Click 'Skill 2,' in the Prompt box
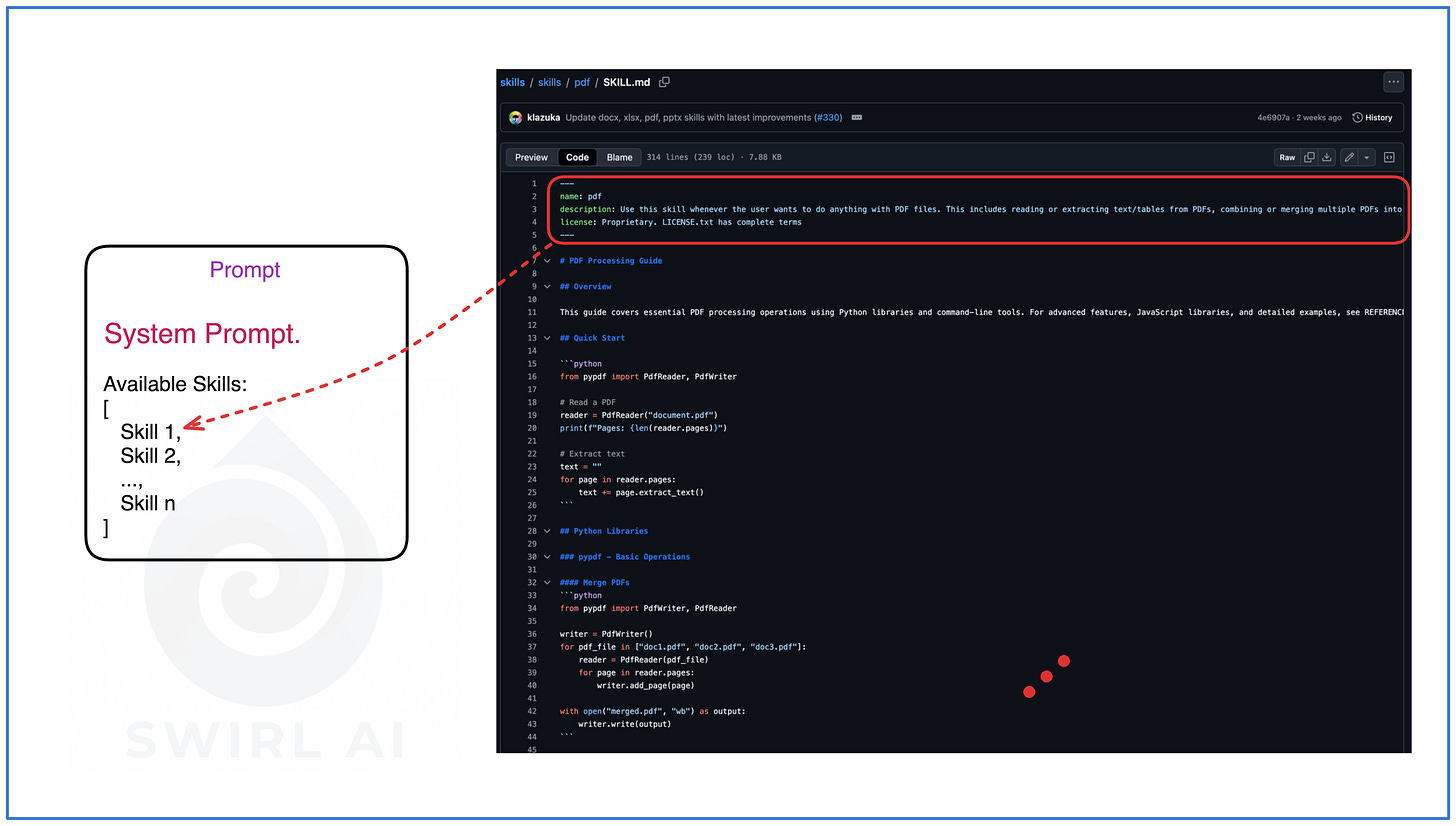 click(x=151, y=456)
